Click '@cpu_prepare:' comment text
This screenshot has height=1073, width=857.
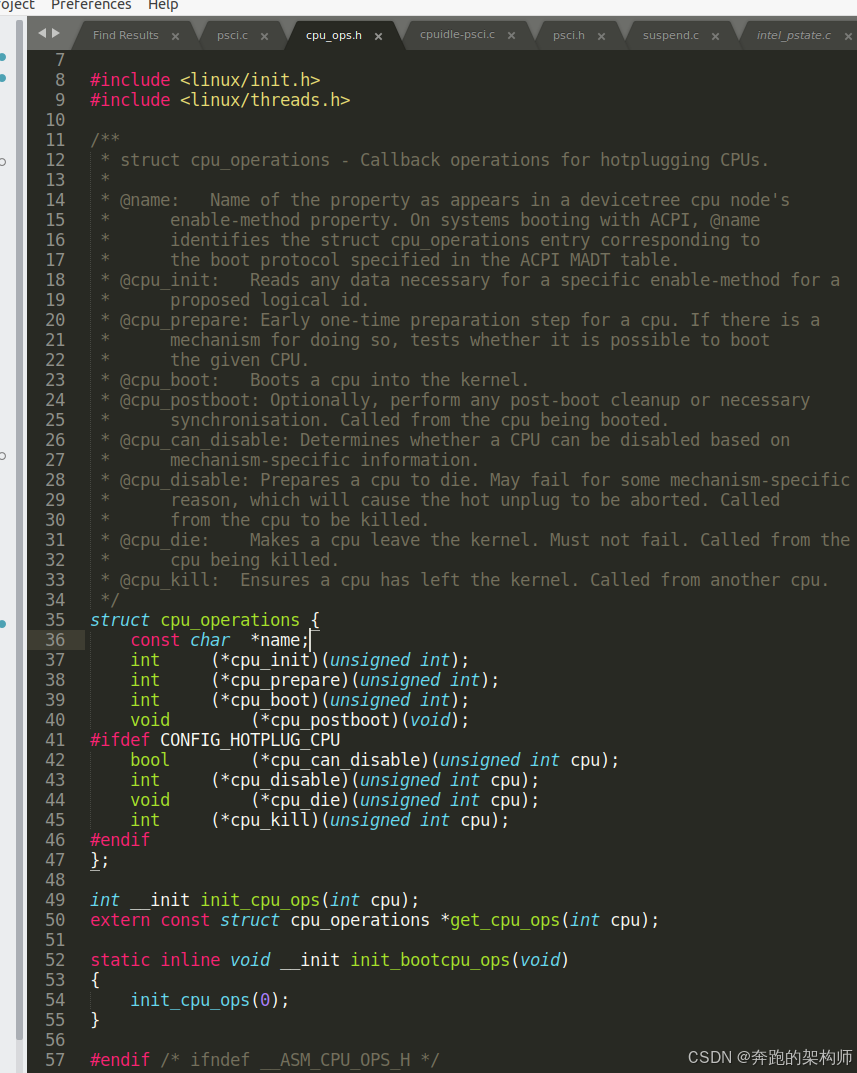(x=185, y=320)
